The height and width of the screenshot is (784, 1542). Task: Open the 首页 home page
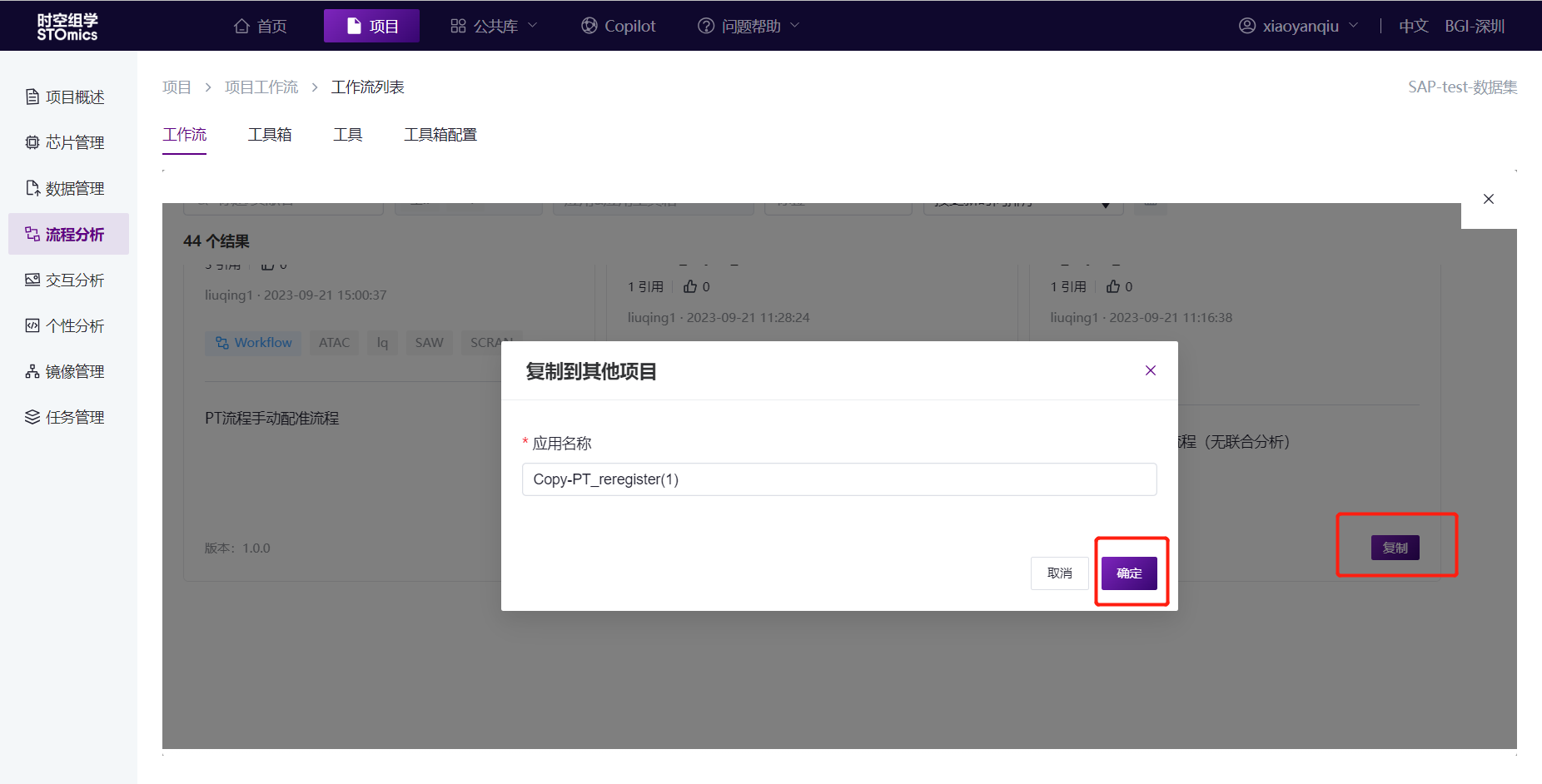click(261, 27)
